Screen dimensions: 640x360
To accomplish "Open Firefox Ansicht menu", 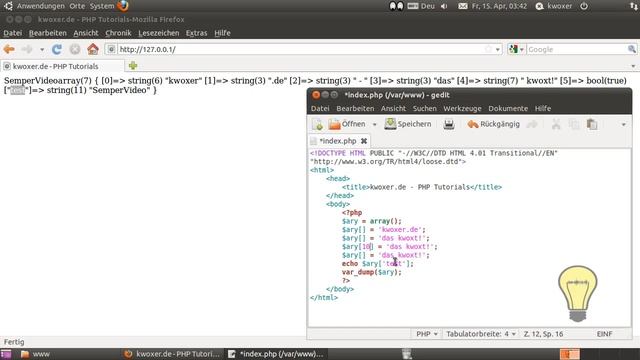I will pos(86,33).
